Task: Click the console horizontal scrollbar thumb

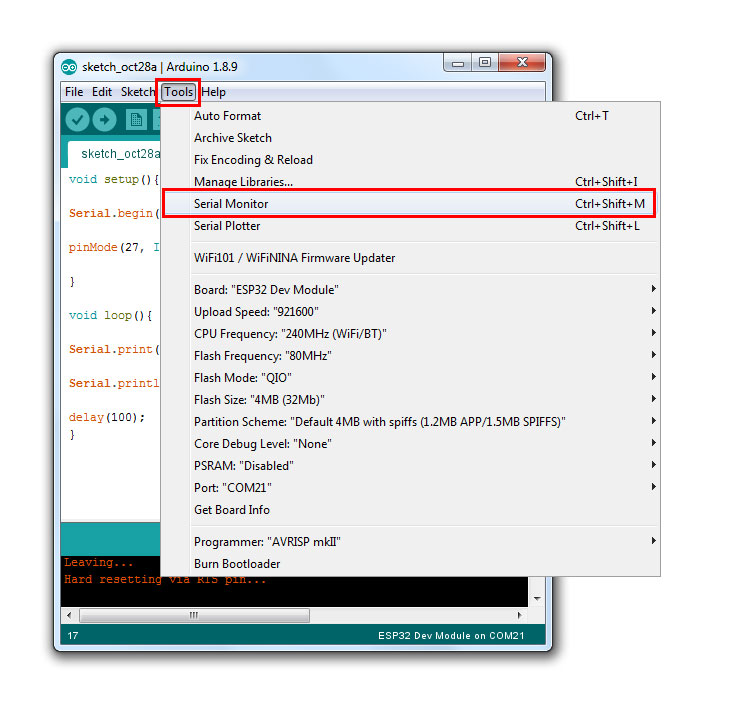Action: [x=195, y=615]
